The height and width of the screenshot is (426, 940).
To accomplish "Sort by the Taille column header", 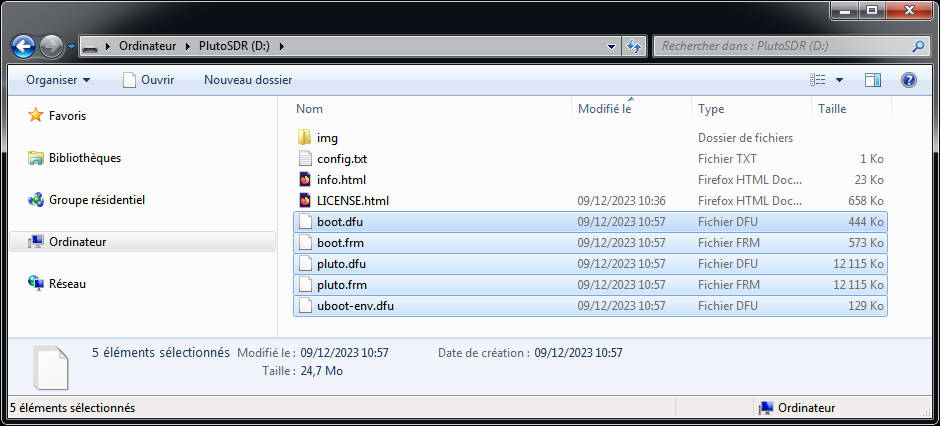I will [x=832, y=108].
